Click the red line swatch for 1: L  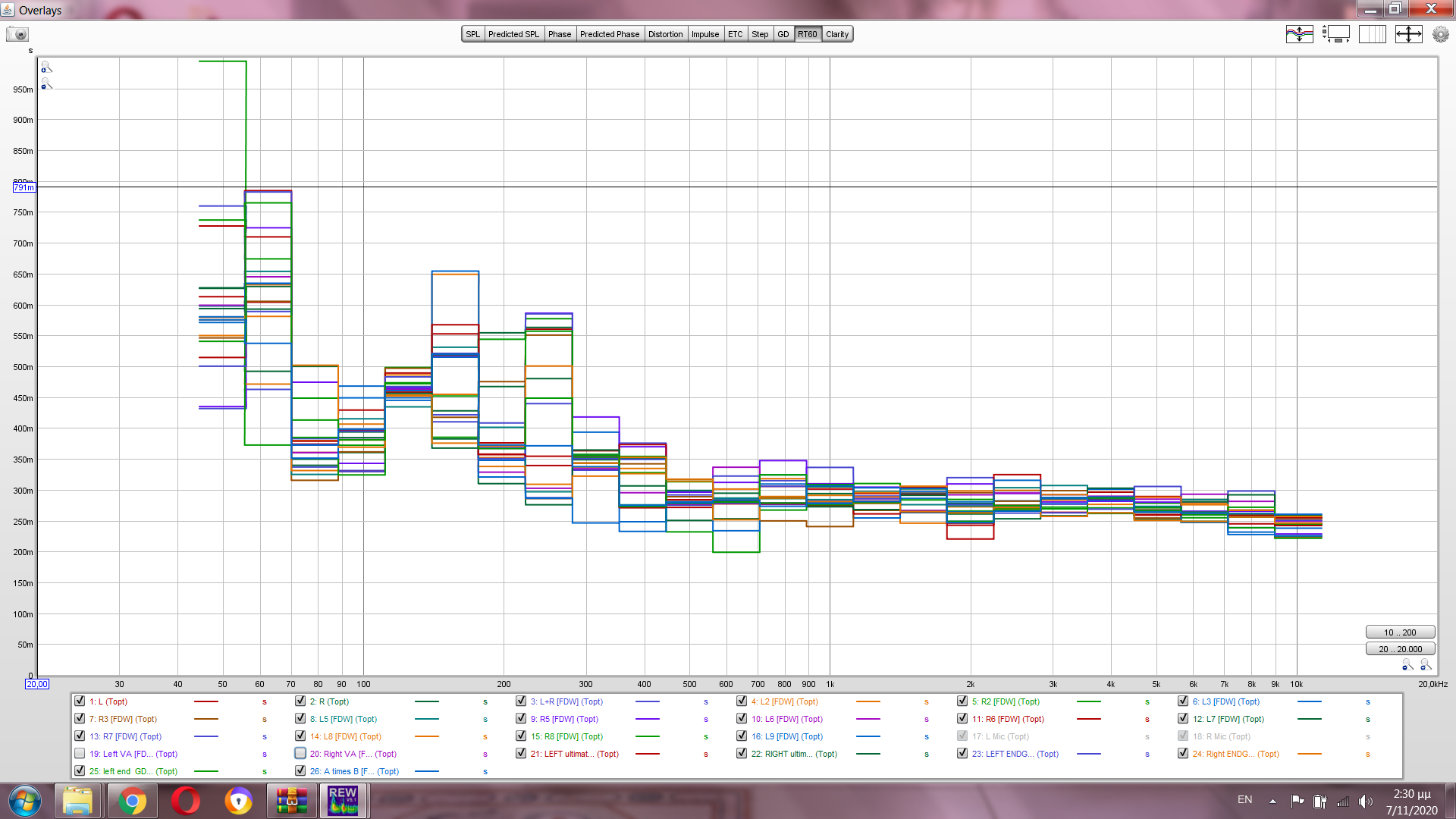coord(206,701)
